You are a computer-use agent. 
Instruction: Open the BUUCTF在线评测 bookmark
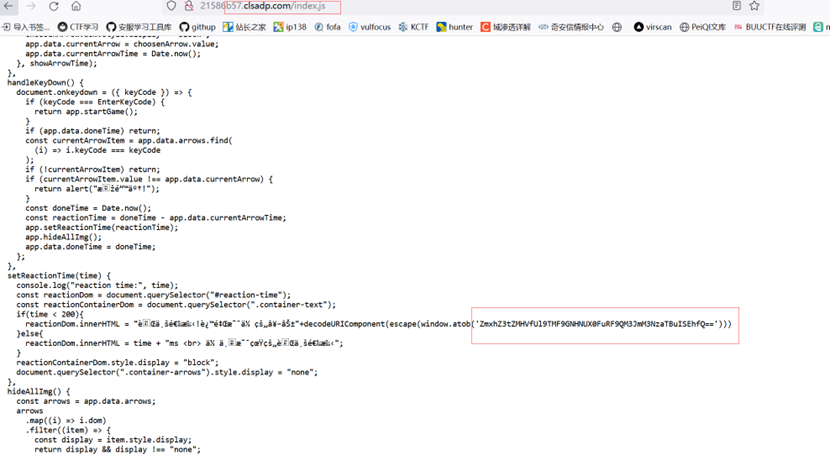pos(770,27)
